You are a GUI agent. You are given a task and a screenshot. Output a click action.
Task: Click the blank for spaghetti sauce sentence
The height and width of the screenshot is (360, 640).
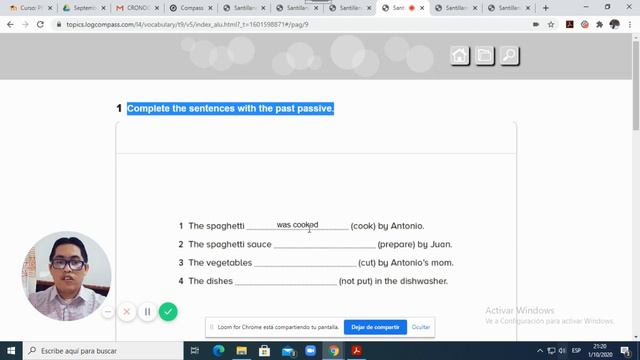coord(324,244)
